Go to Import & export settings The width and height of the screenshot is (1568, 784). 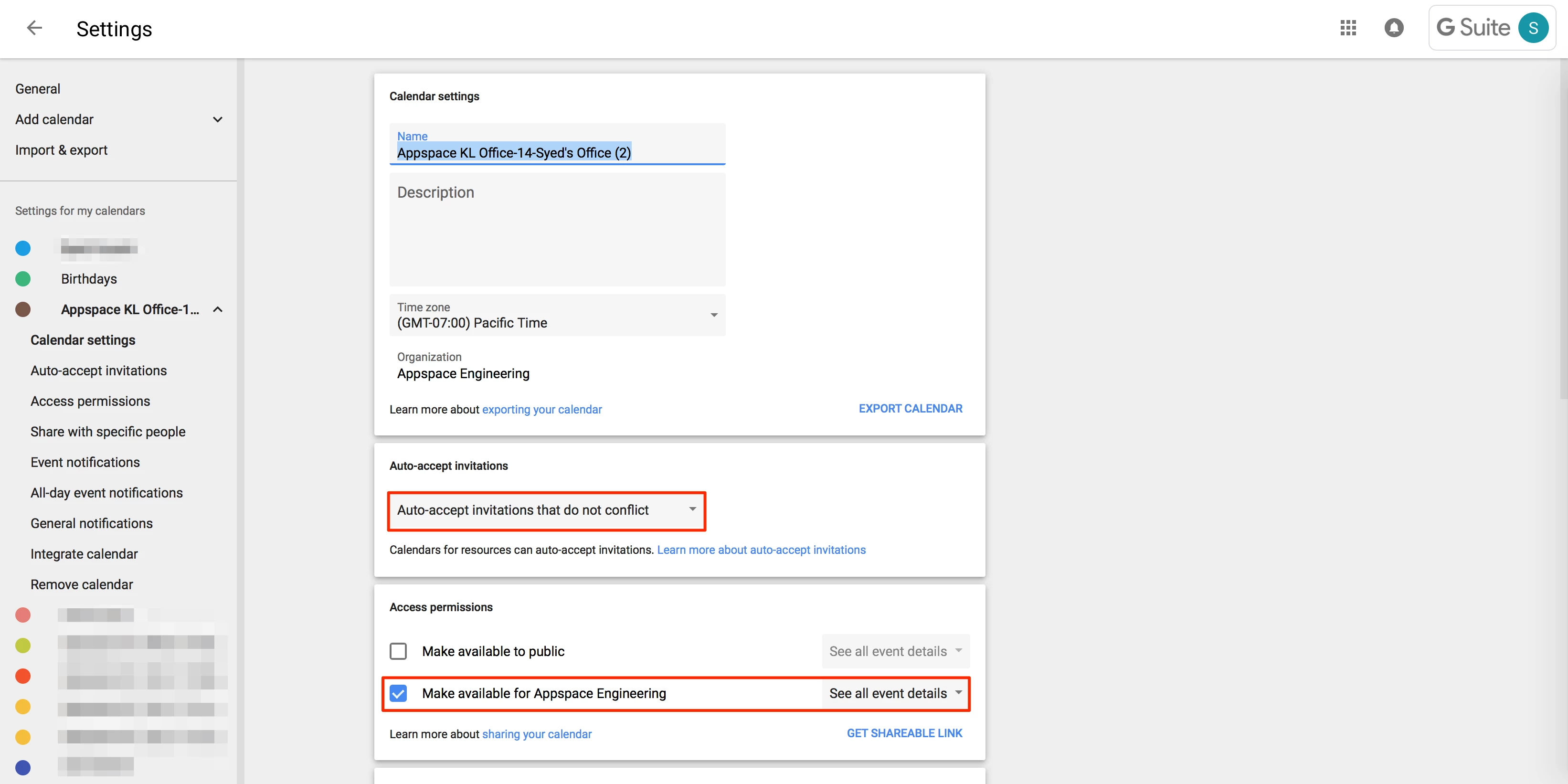(61, 150)
